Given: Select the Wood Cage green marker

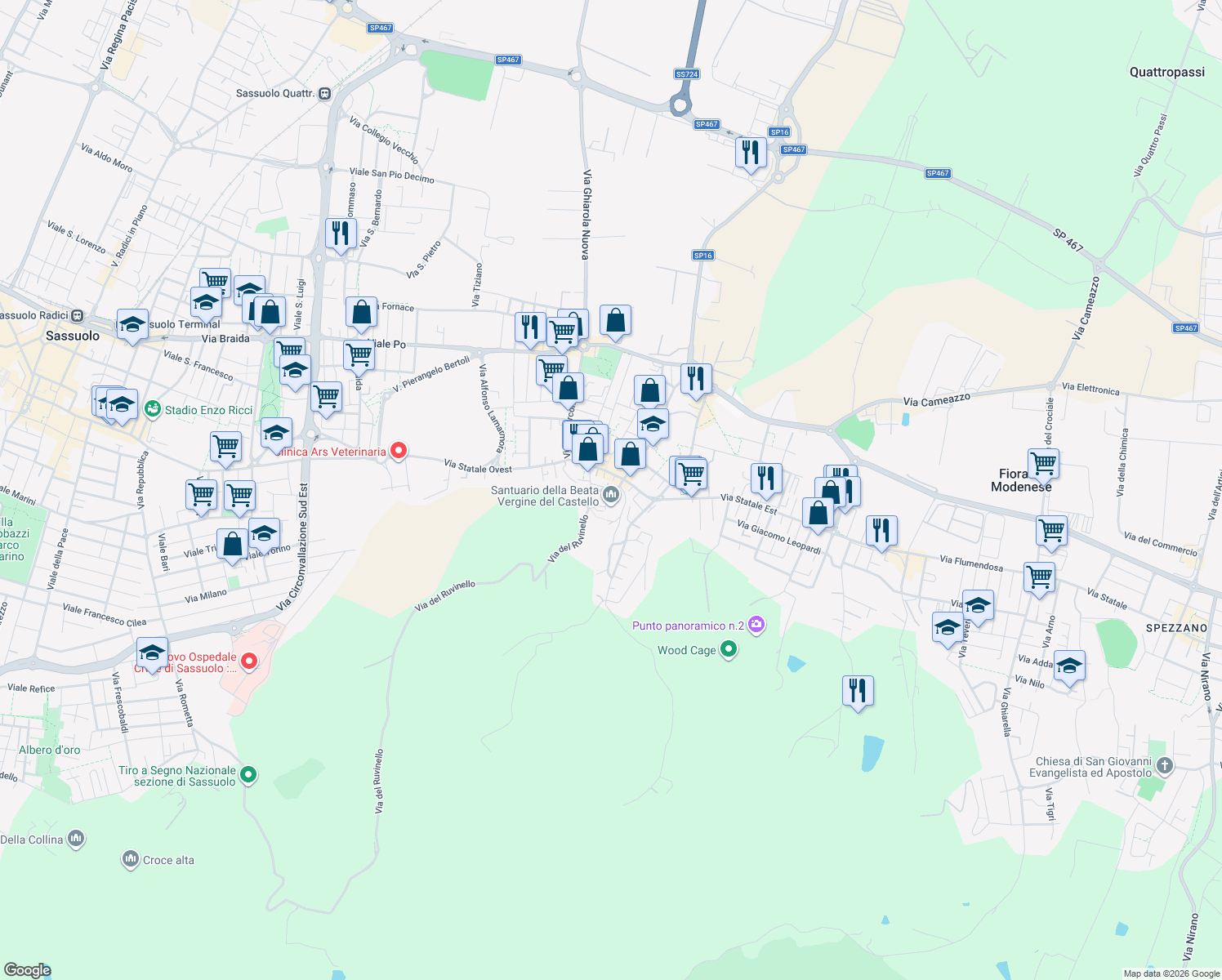Looking at the screenshot, I should [x=729, y=649].
